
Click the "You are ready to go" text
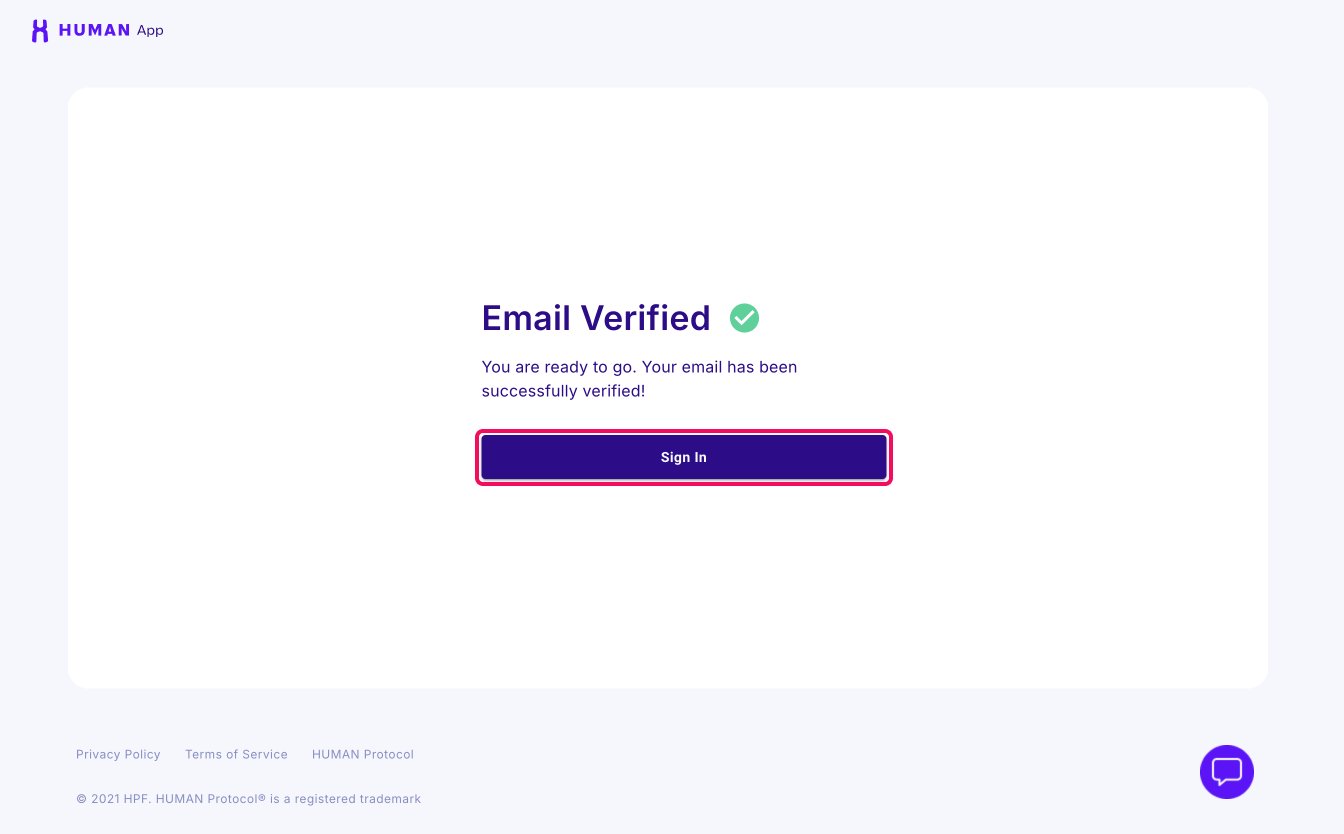click(557, 367)
